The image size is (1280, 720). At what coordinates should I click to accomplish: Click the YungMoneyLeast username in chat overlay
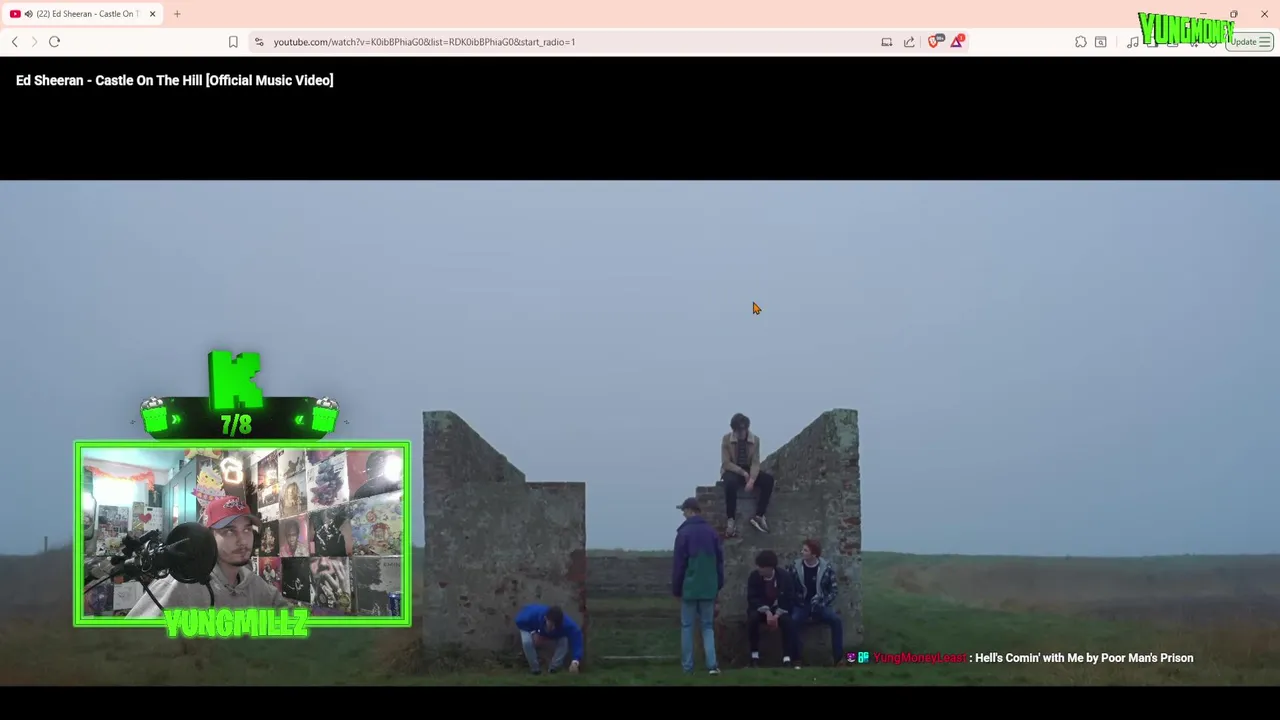tap(919, 658)
